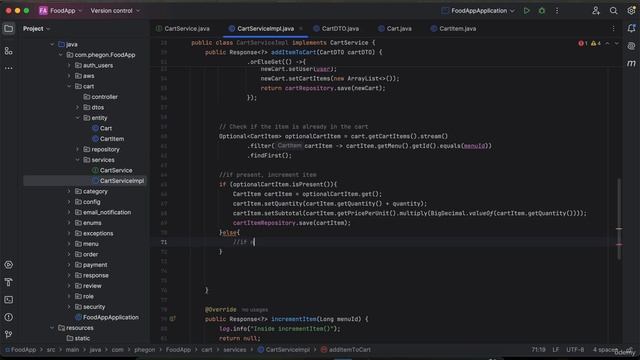Switch to CartDTO.java tab
This screenshot has width=640, height=360.
point(336,29)
